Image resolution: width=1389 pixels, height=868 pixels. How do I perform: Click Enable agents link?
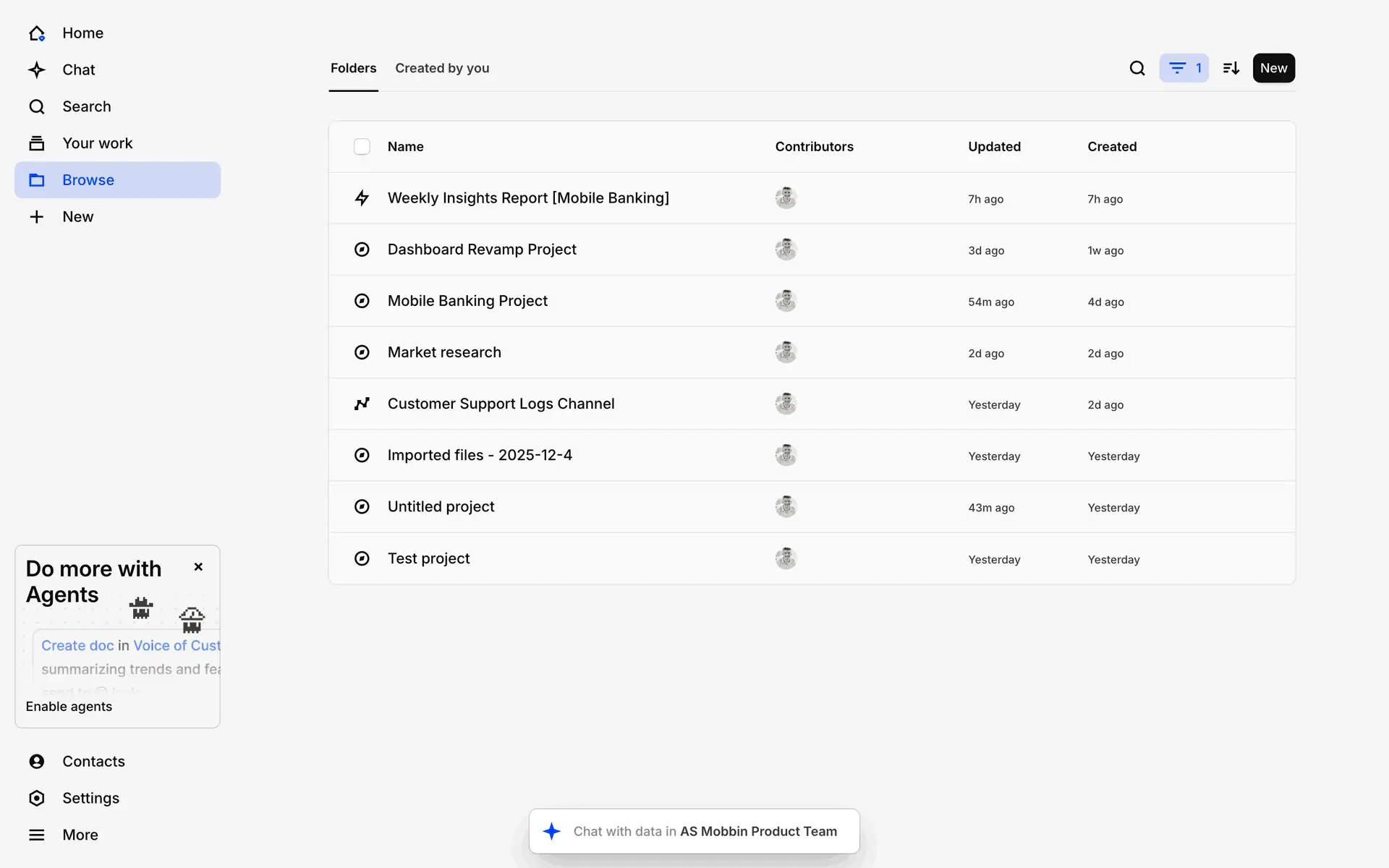69,707
